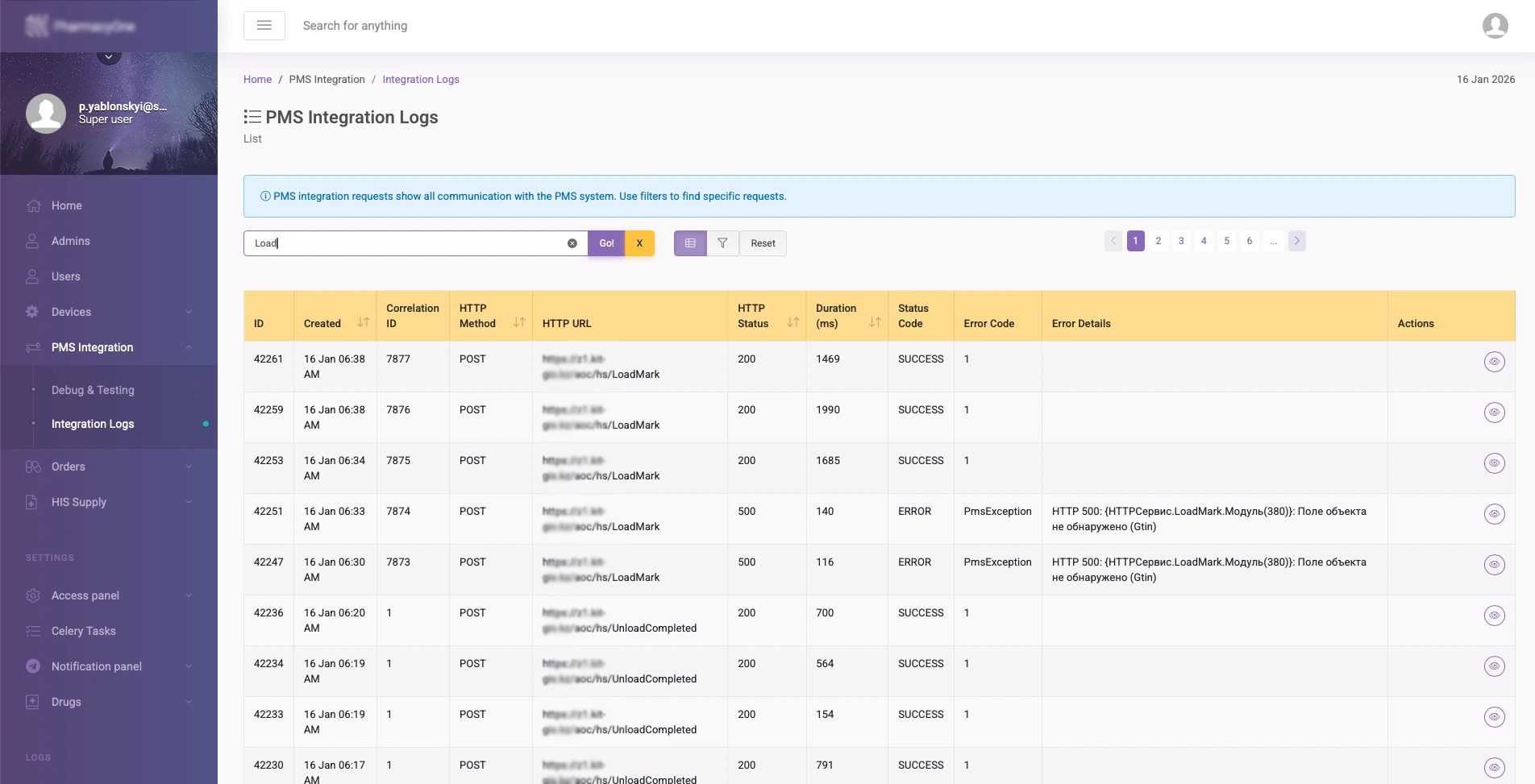The height and width of the screenshot is (784, 1535).
Task: Click the Go! search button
Action: tap(605, 243)
